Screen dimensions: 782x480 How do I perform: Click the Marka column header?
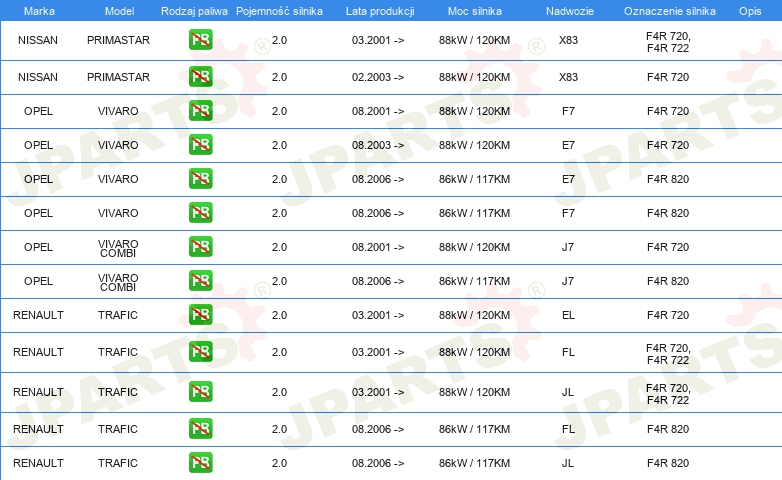click(x=39, y=11)
